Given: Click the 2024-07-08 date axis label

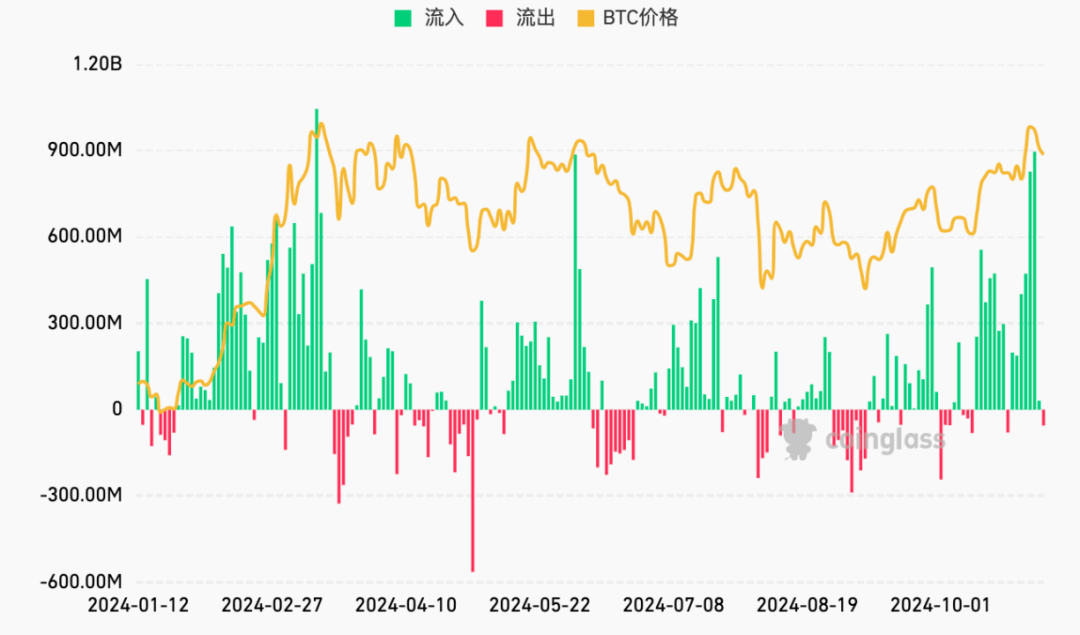Looking at the screenshot, I should coord(674,605).
